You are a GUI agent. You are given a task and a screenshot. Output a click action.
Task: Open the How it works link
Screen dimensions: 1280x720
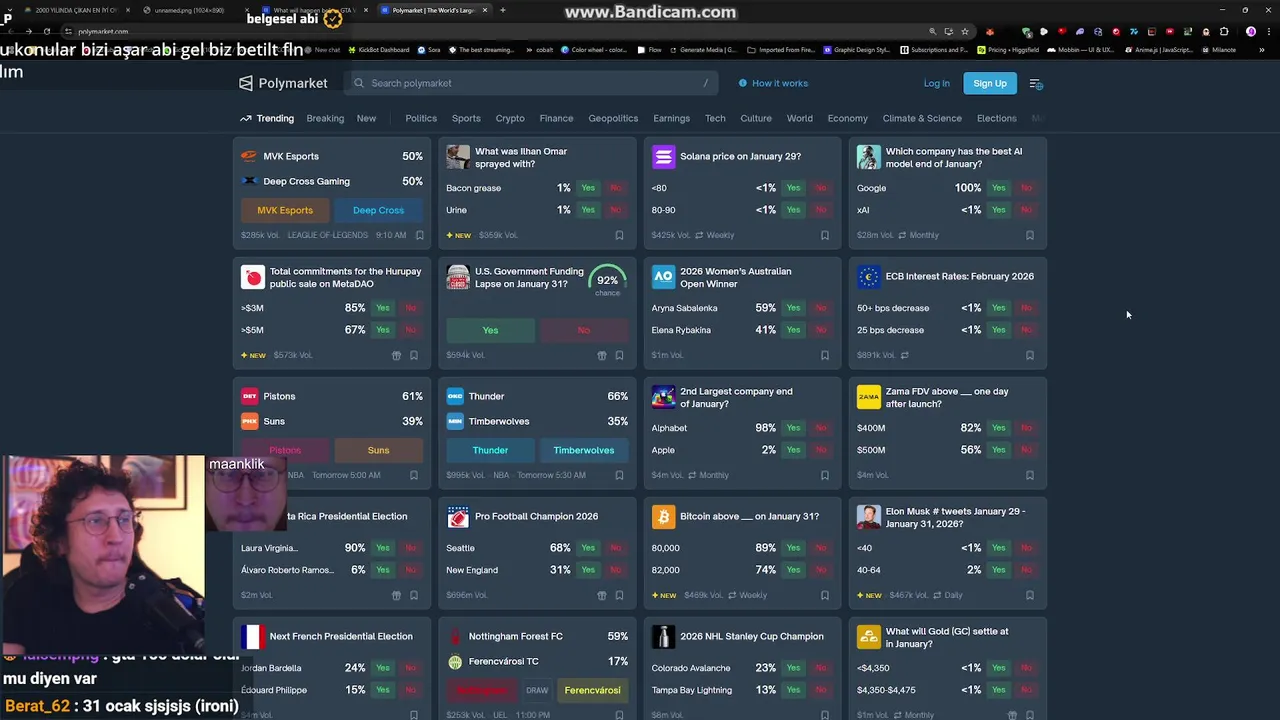773,83
